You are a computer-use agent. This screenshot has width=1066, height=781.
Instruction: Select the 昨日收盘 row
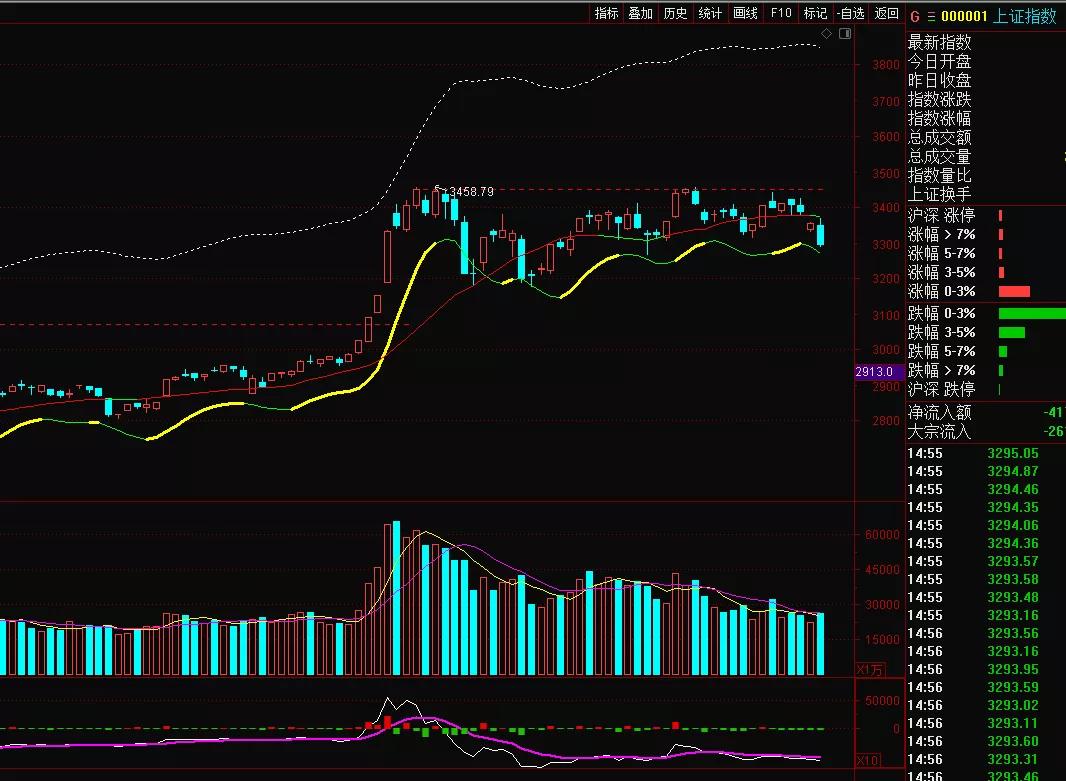[x=986, y=80]
